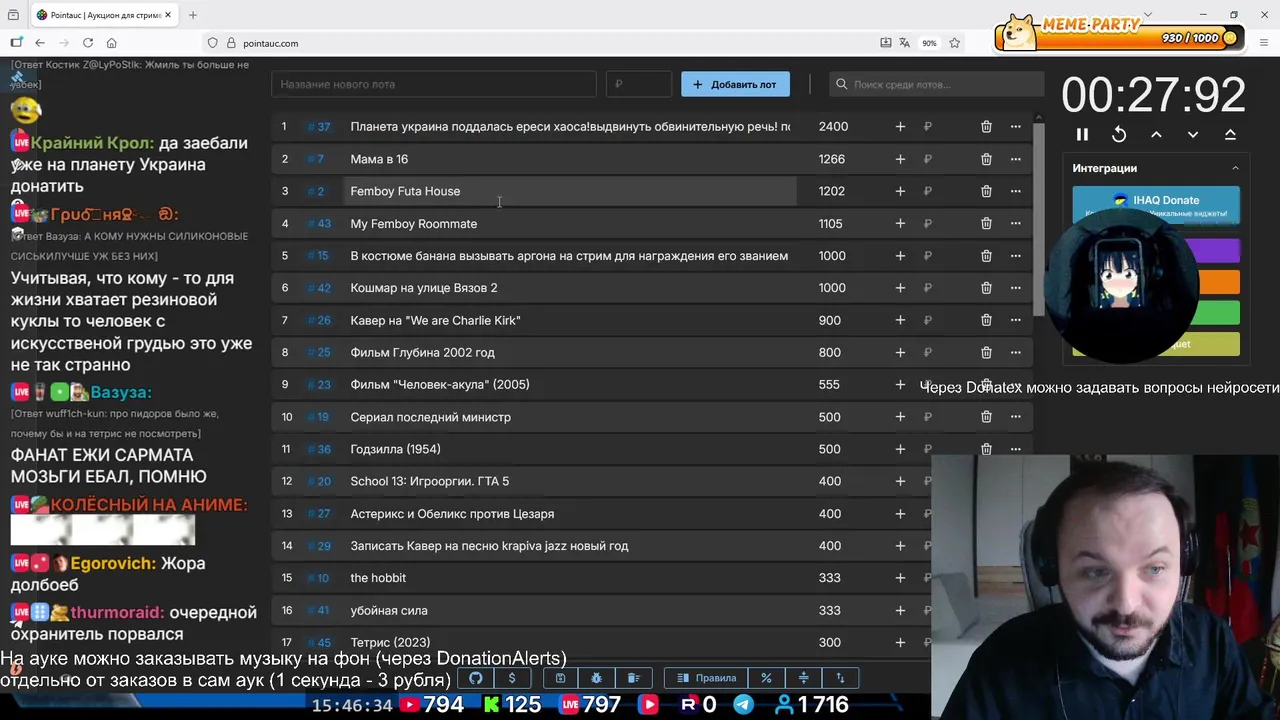This screenshot has width=1280, height=720.
Task: Delete the Фильм Человек-акула (2005) lot
Action: (986, 384)
